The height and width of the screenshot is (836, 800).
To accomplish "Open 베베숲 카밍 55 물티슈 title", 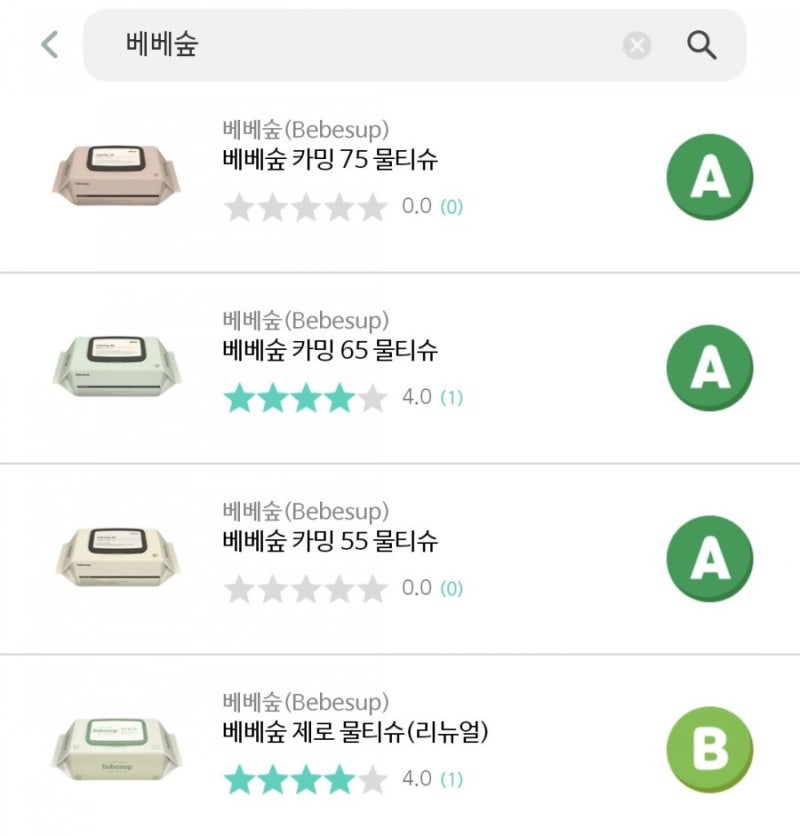I will [x=330, y=541].
